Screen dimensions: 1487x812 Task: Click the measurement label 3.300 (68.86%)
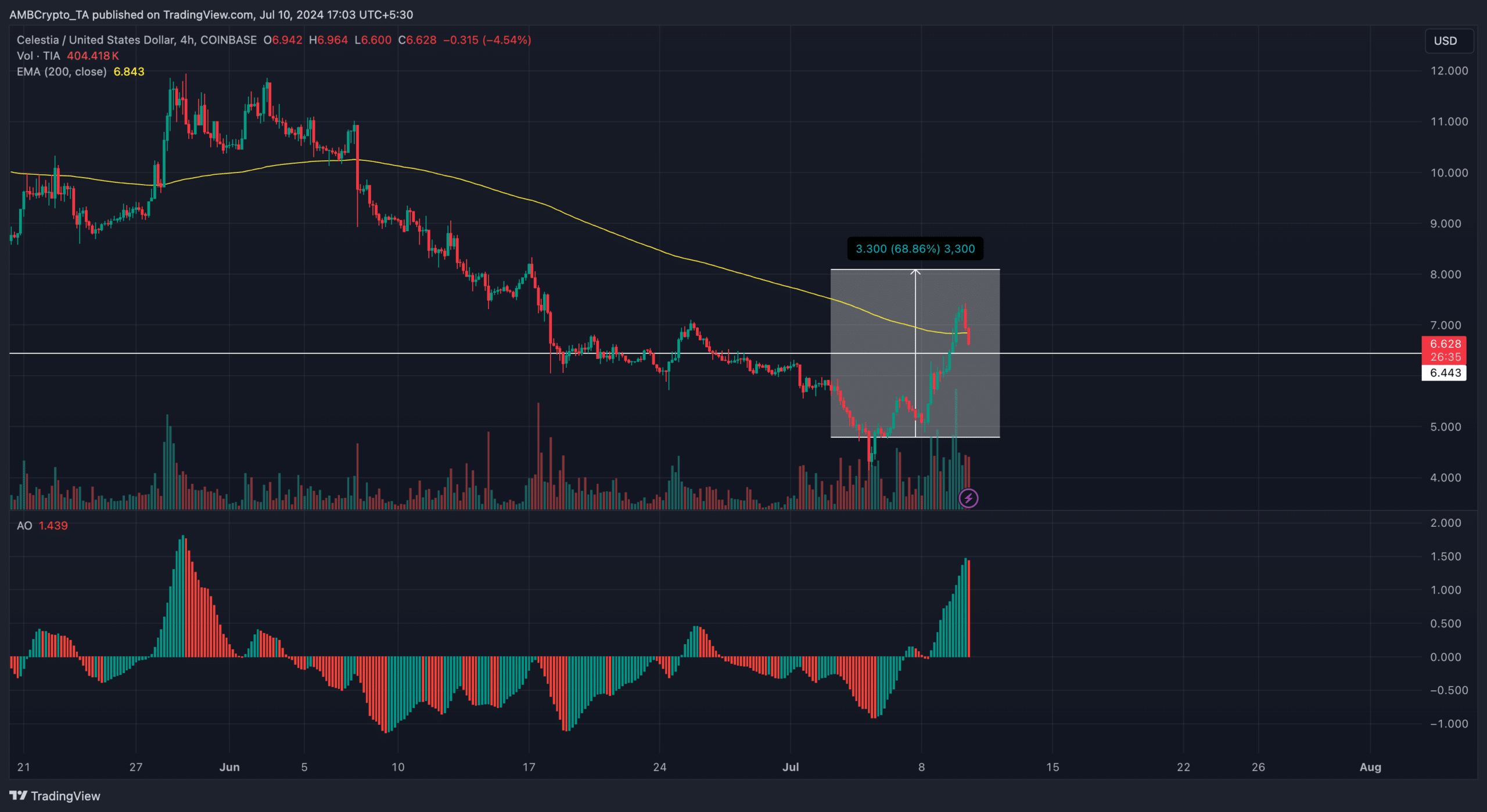click(915, 249)
